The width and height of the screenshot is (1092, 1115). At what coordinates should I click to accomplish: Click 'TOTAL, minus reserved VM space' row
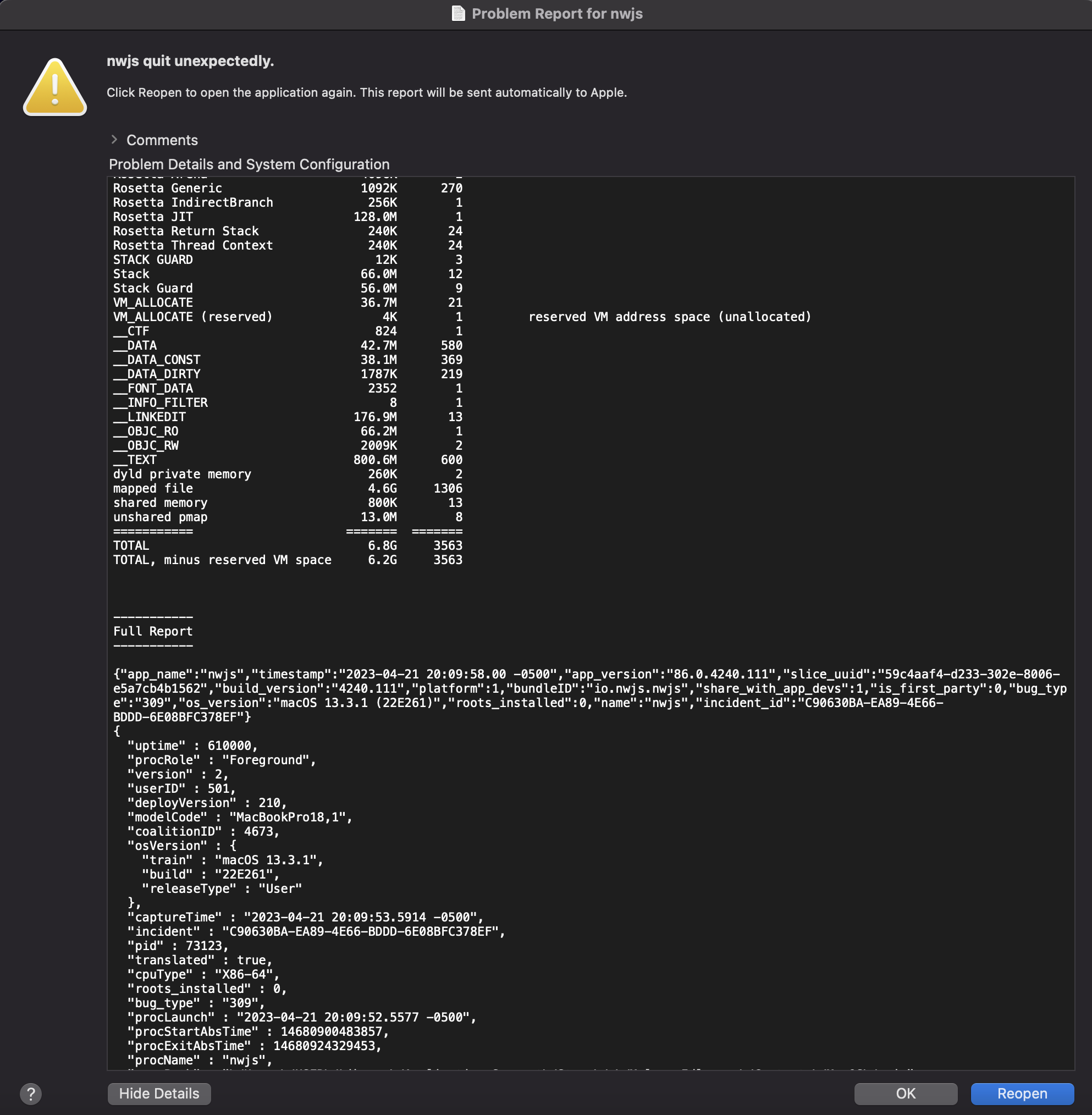click(x=288, y=560)
